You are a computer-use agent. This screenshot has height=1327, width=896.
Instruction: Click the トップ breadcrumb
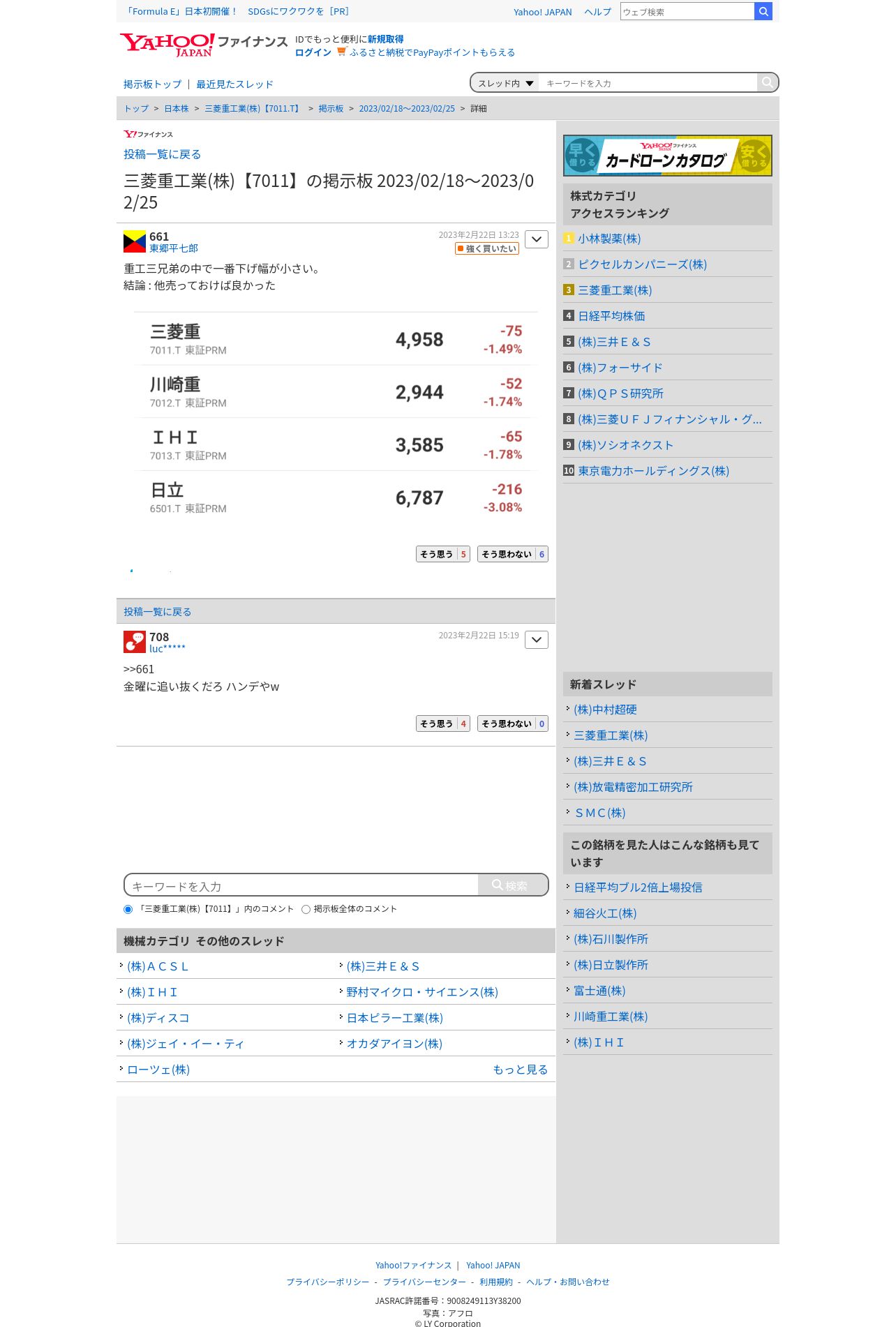(136, 109)
